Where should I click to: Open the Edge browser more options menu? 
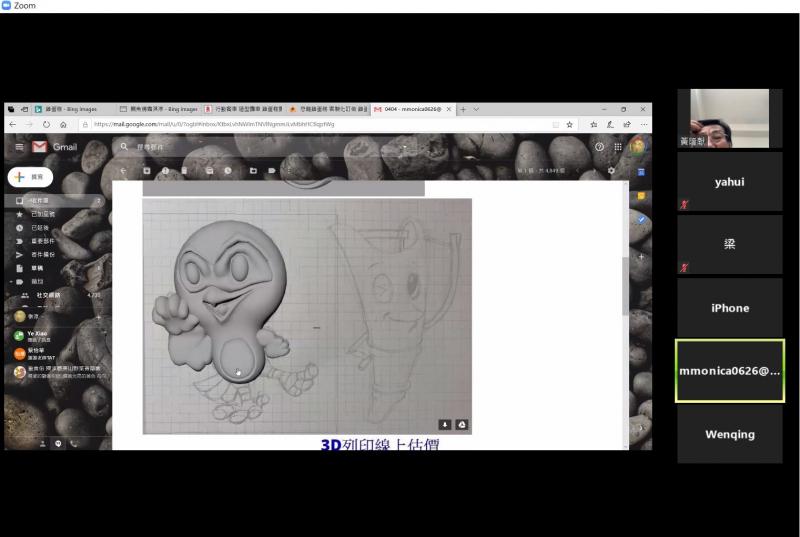(643, 125)
